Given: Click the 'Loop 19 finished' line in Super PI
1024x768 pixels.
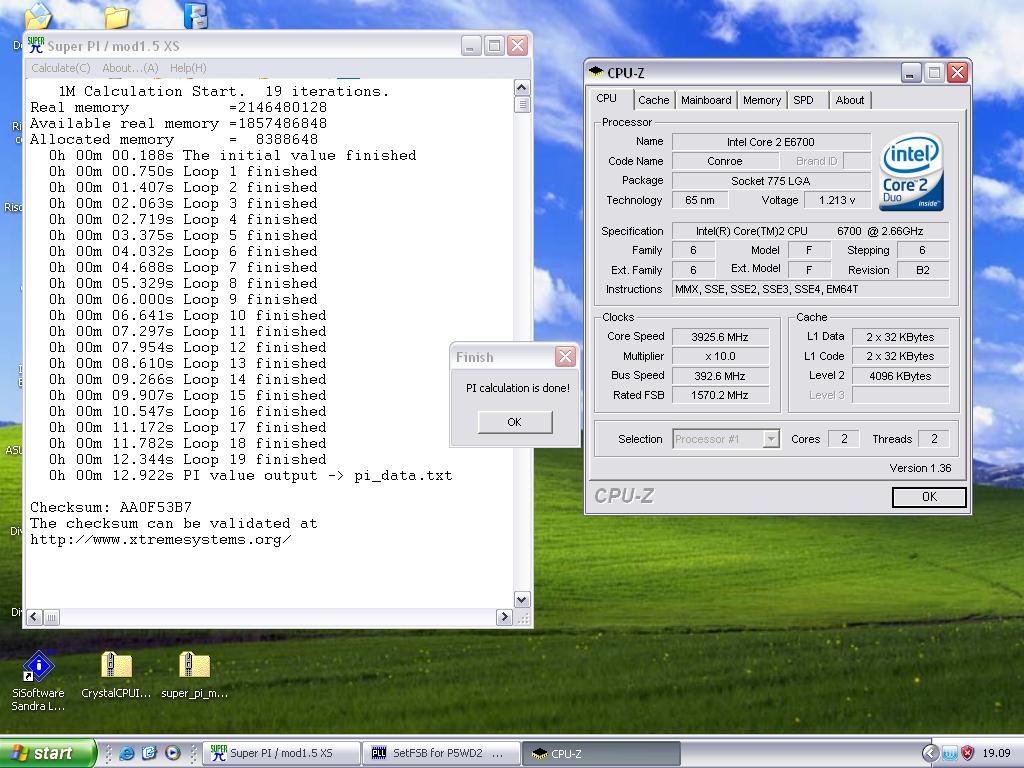Looking at the screenshot, I should point(188,460).
